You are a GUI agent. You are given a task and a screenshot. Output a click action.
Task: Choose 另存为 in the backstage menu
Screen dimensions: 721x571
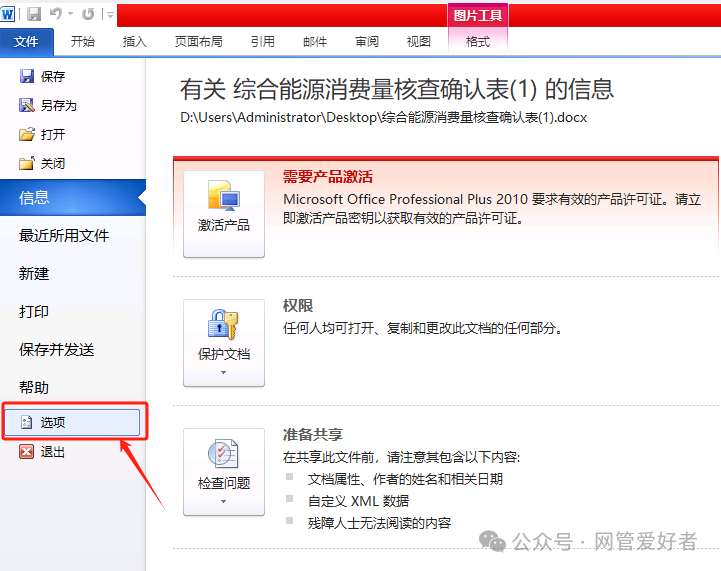point(58,105)
